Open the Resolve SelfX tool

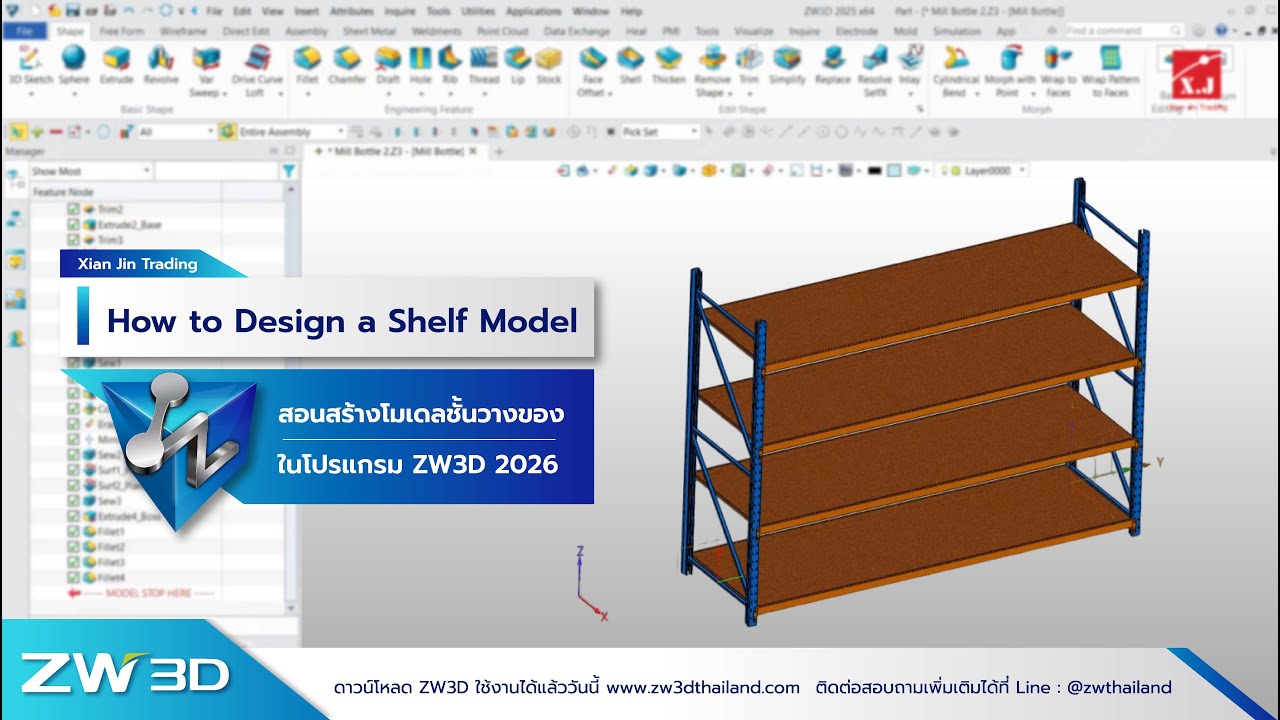pos(875,71)
